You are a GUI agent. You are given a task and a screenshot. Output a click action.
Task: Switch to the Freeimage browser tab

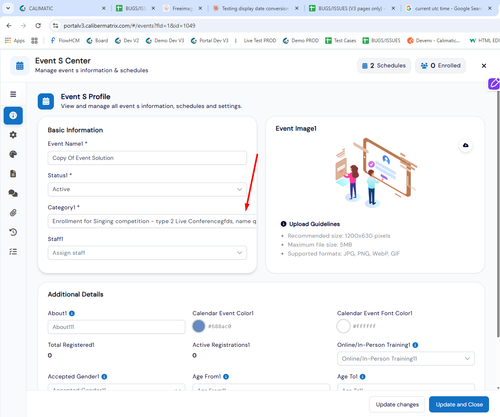182,8
